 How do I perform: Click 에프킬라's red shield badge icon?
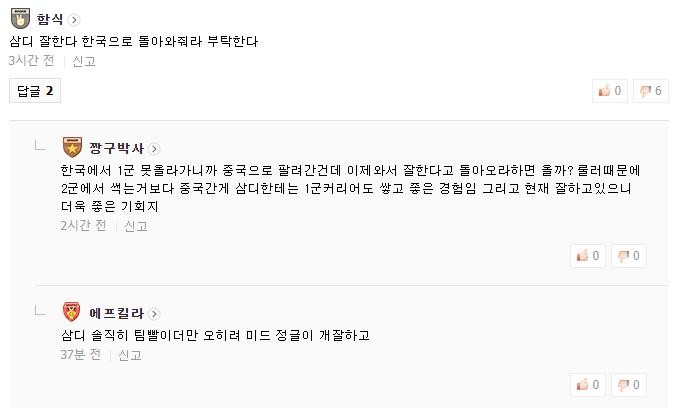pyautogui.click(x=71, y=312)
